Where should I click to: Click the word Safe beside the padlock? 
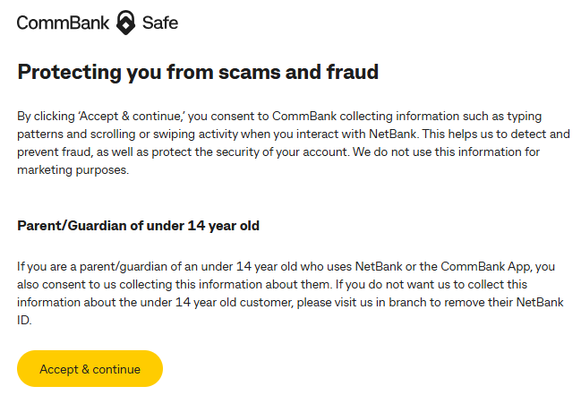160,23
